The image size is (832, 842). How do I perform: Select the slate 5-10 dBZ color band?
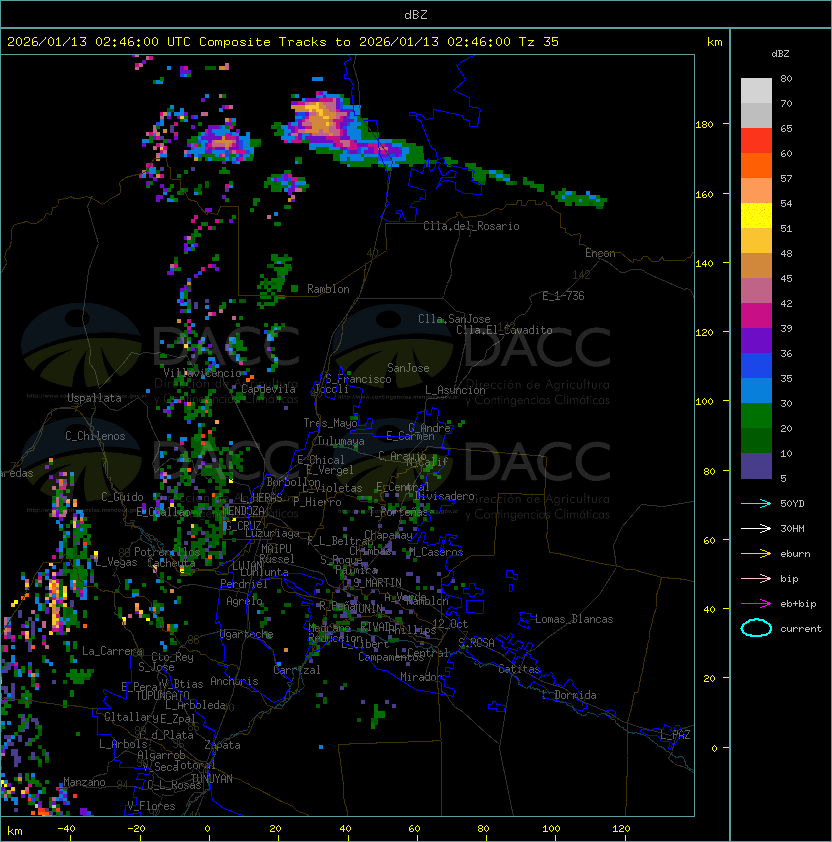[756, 466]
